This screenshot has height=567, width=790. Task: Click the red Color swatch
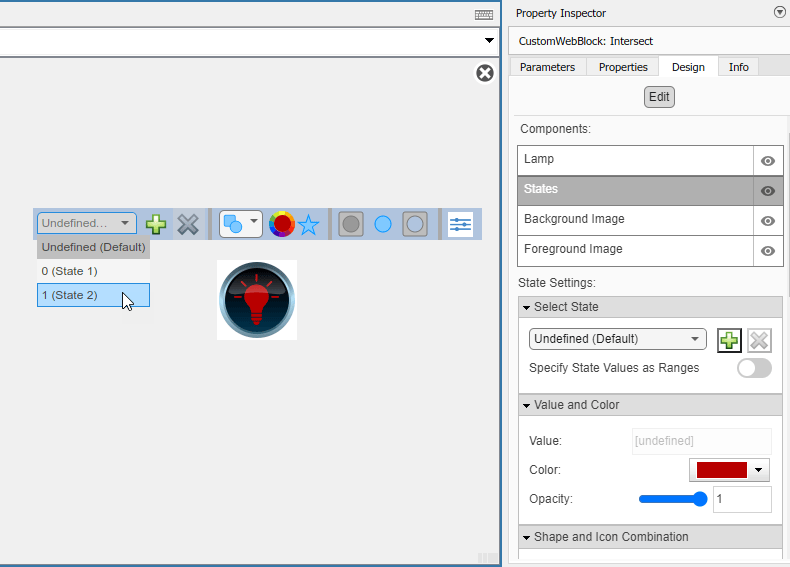click(x=721, y=470)
